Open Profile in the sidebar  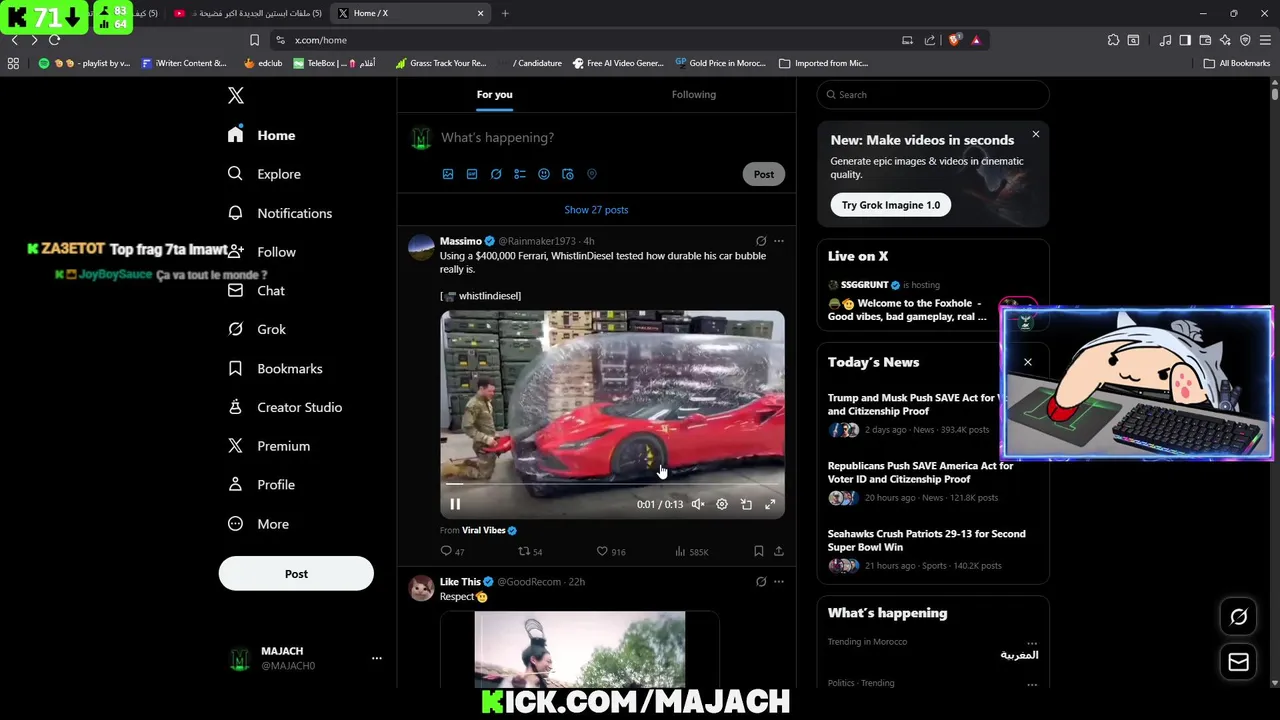click(261, 485)
